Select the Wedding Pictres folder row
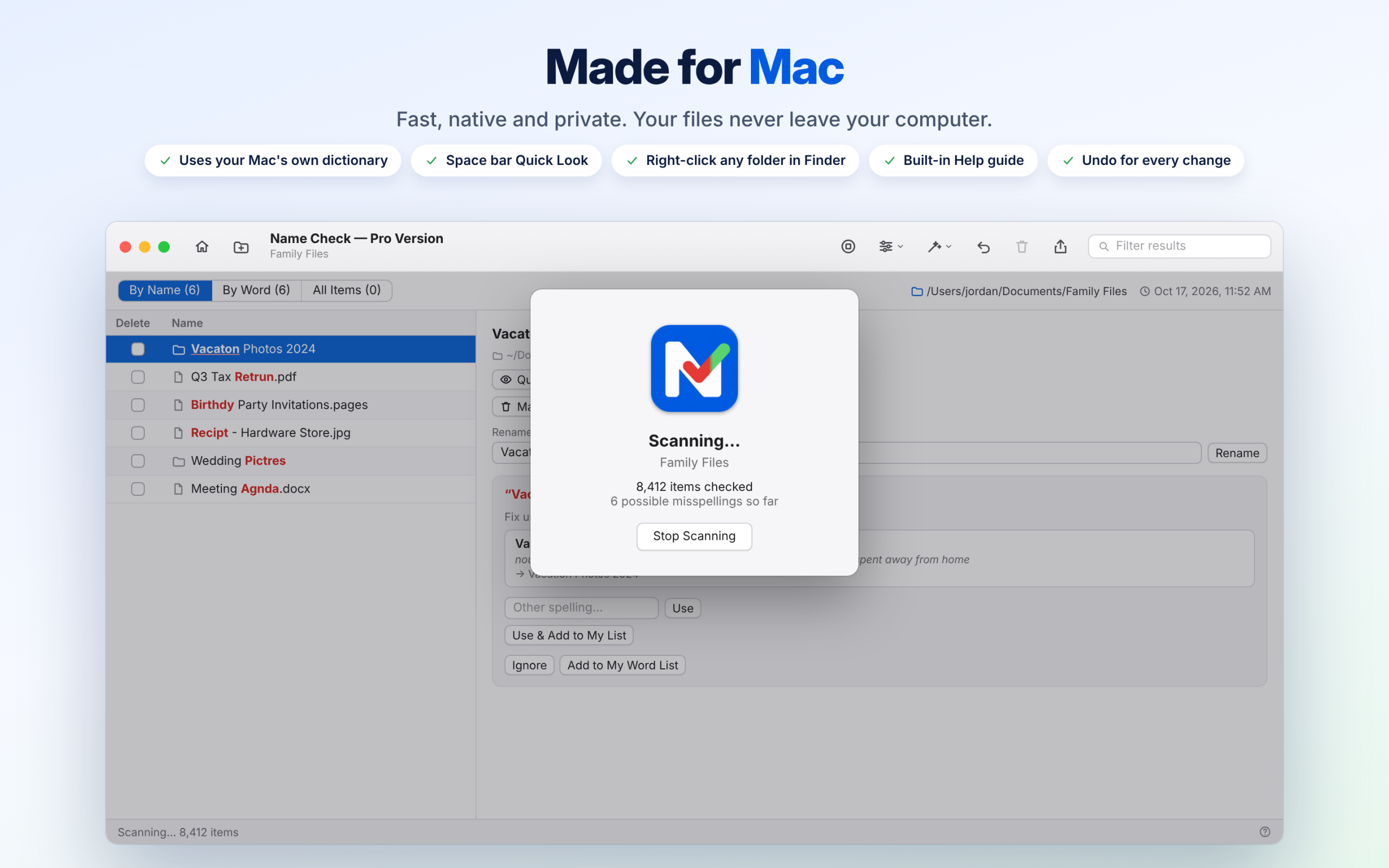 pyautogui.click(x=291, y=461)
